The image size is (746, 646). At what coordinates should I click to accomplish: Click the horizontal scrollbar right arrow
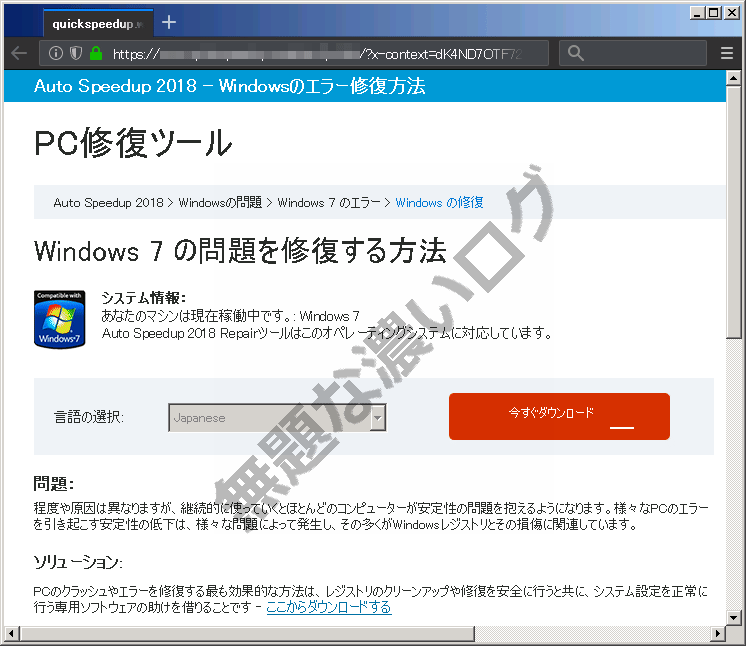click(718, 633)
